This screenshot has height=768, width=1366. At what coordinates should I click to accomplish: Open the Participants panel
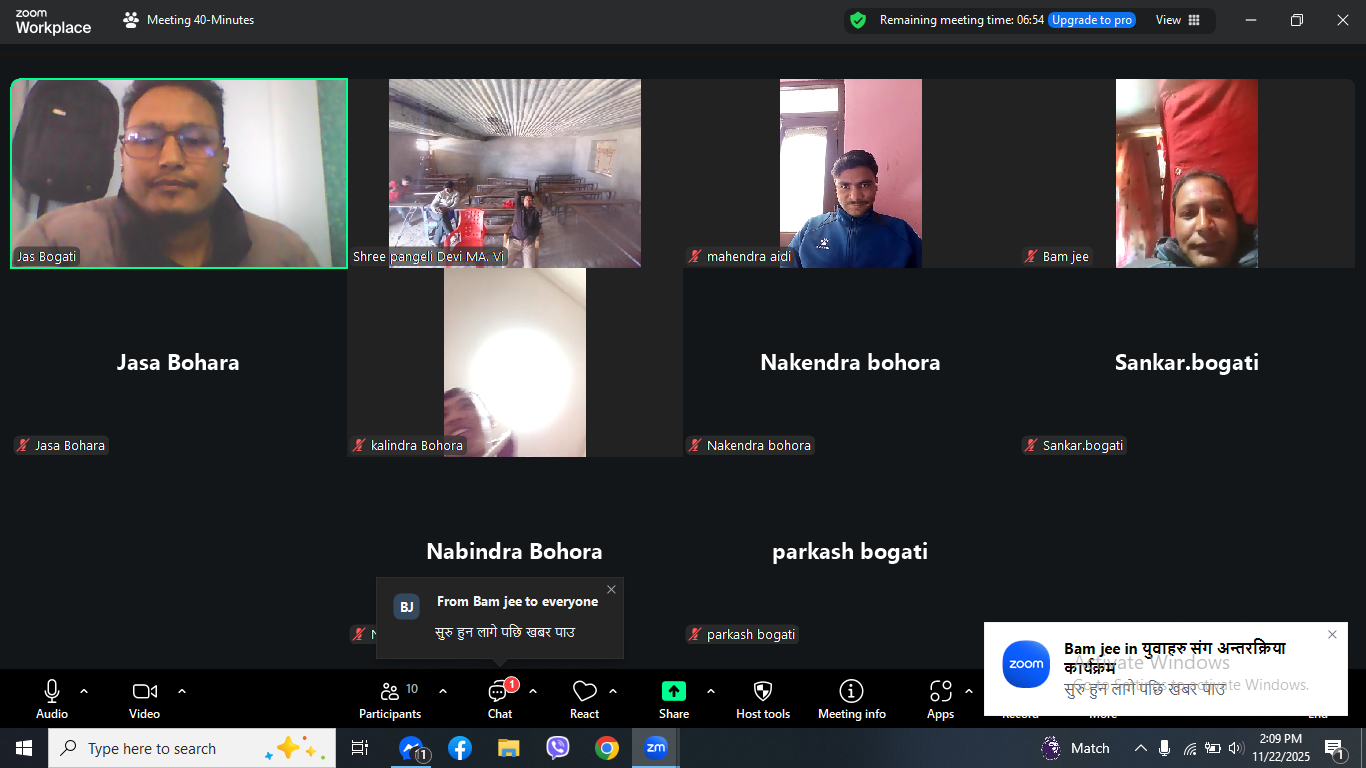point(390,698)
